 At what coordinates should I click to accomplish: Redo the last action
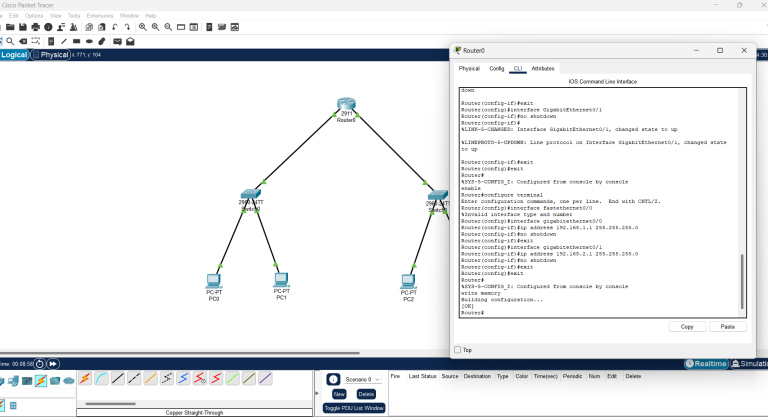coord(127,27)
